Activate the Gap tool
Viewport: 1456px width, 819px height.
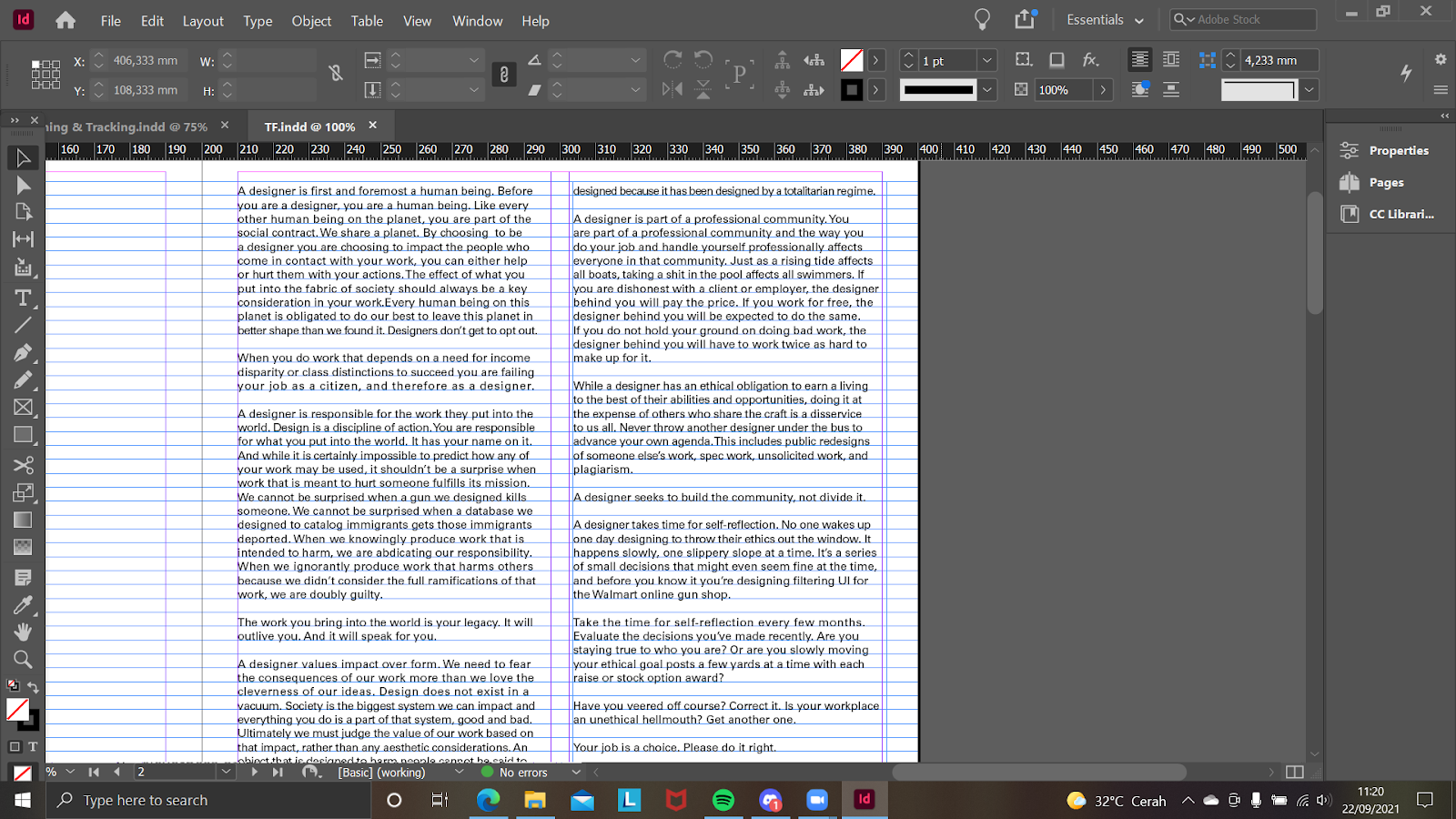point(23,239)
